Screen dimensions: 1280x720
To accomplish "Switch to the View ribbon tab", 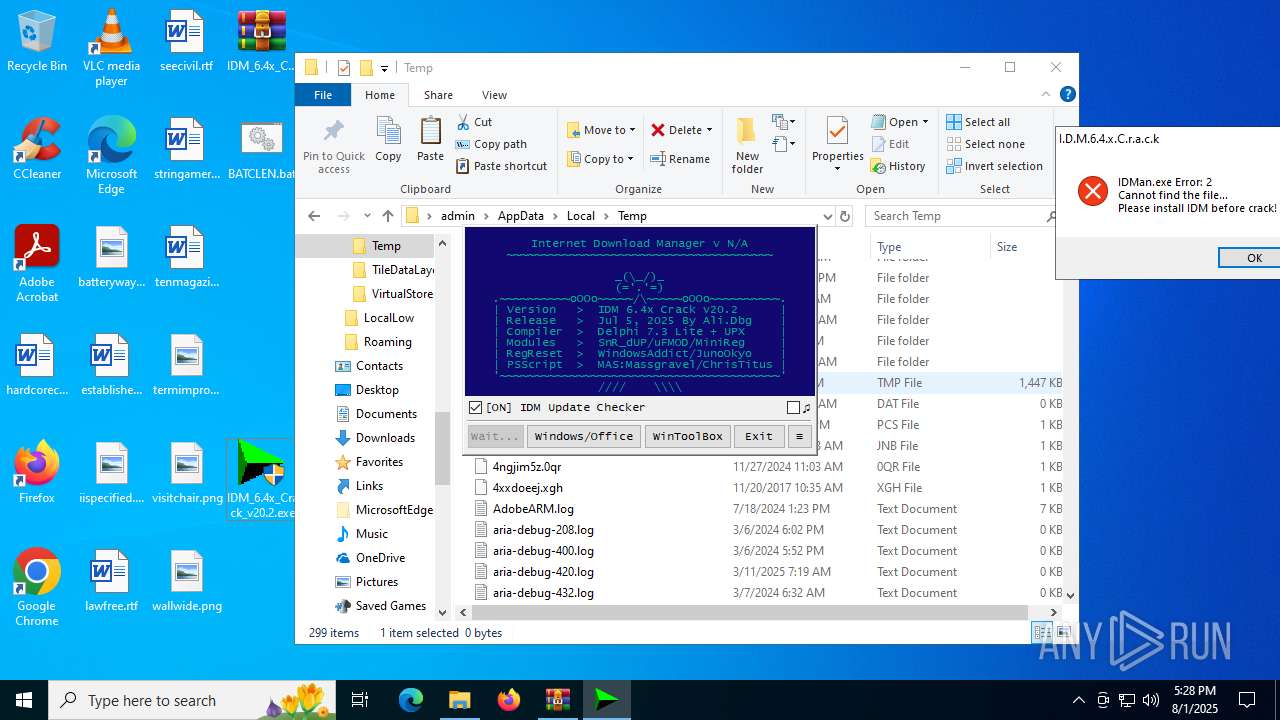I will tap(494, 95).
